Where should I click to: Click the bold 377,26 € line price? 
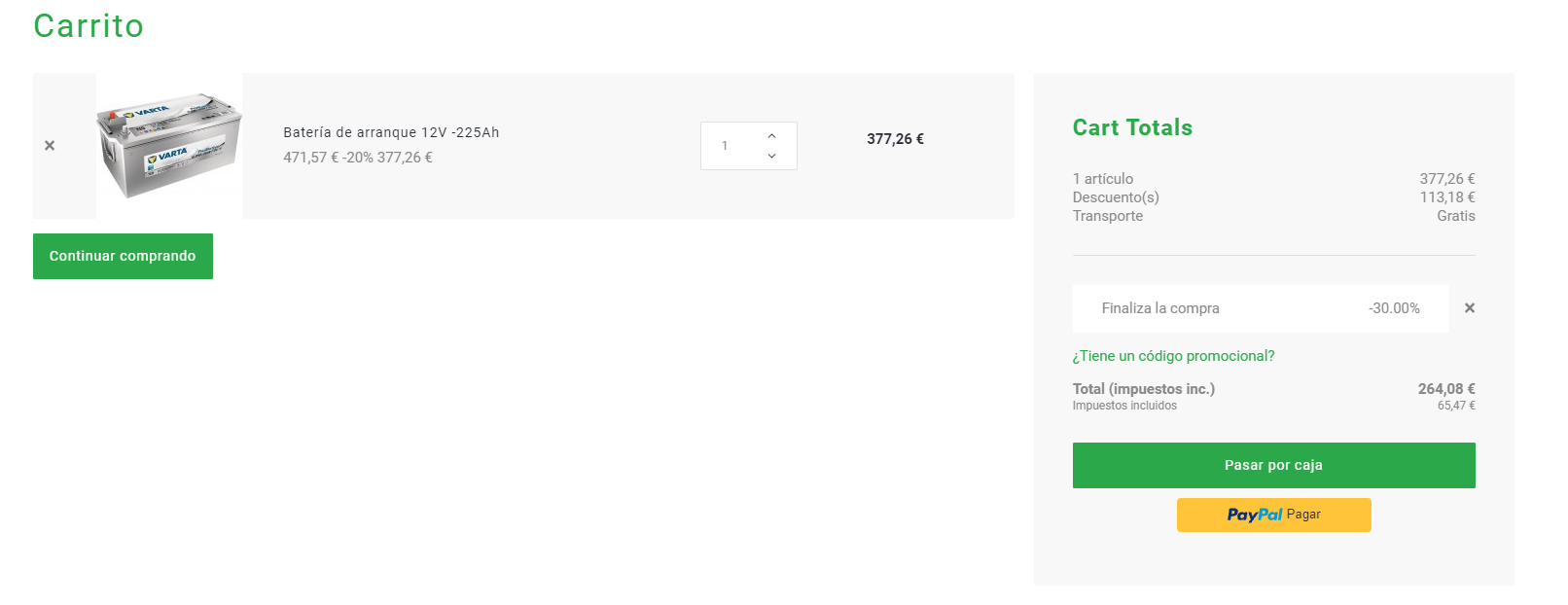coord(895,139)
